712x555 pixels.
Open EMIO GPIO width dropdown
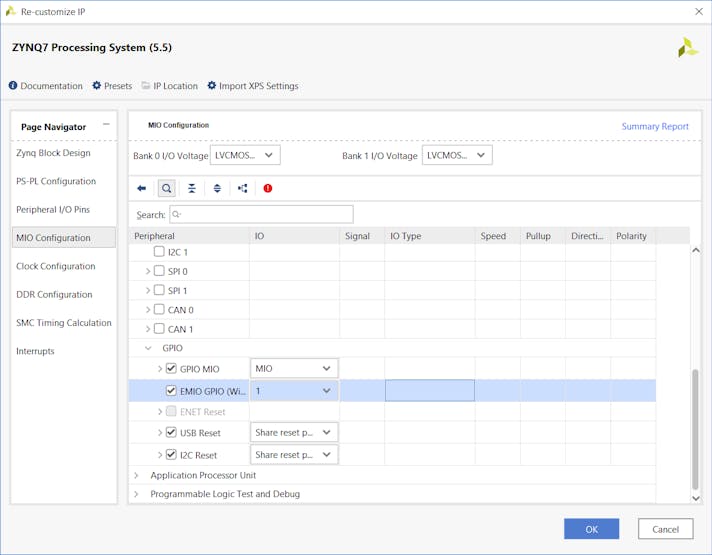coord(294,391)
